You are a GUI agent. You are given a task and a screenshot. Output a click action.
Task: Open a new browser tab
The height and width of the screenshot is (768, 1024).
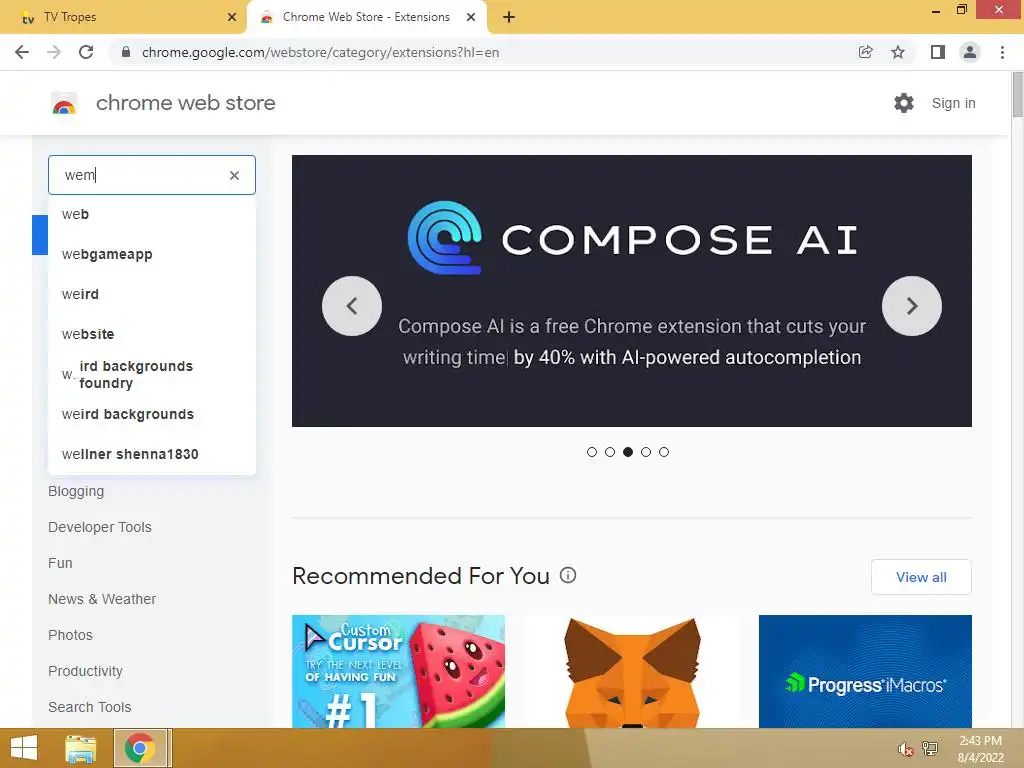point(509,17)
